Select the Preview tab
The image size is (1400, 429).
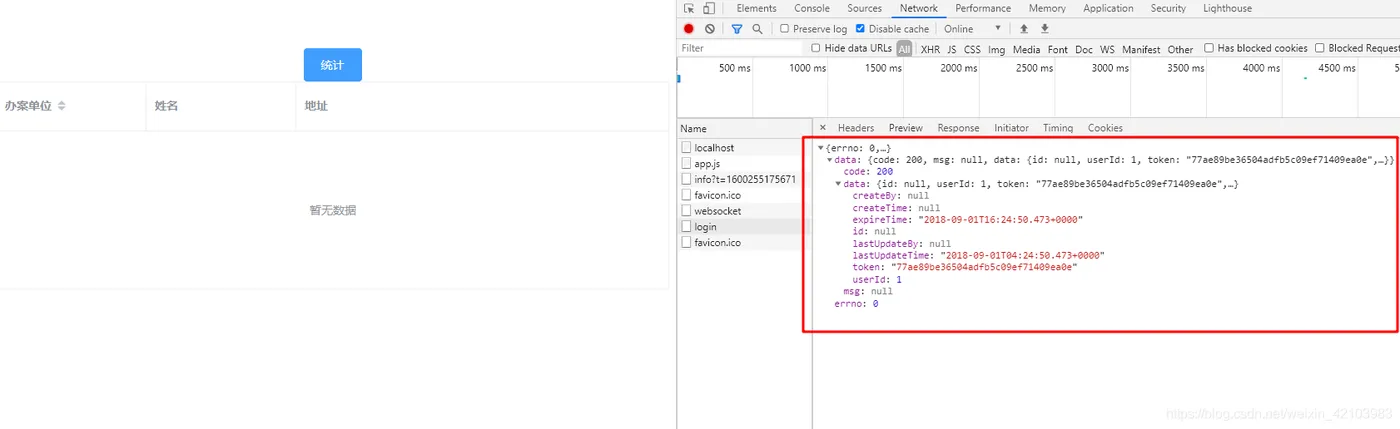tap(906, 128)
